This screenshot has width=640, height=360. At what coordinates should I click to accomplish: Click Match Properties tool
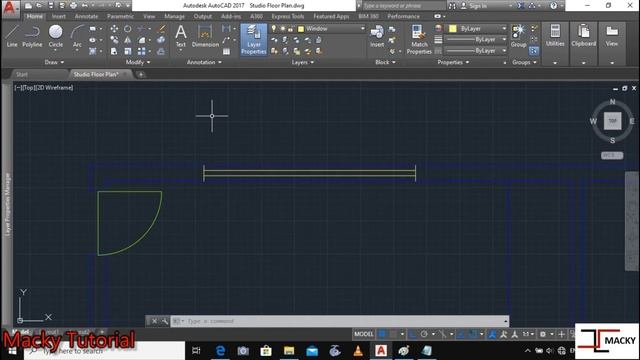(x=419, y=39)
